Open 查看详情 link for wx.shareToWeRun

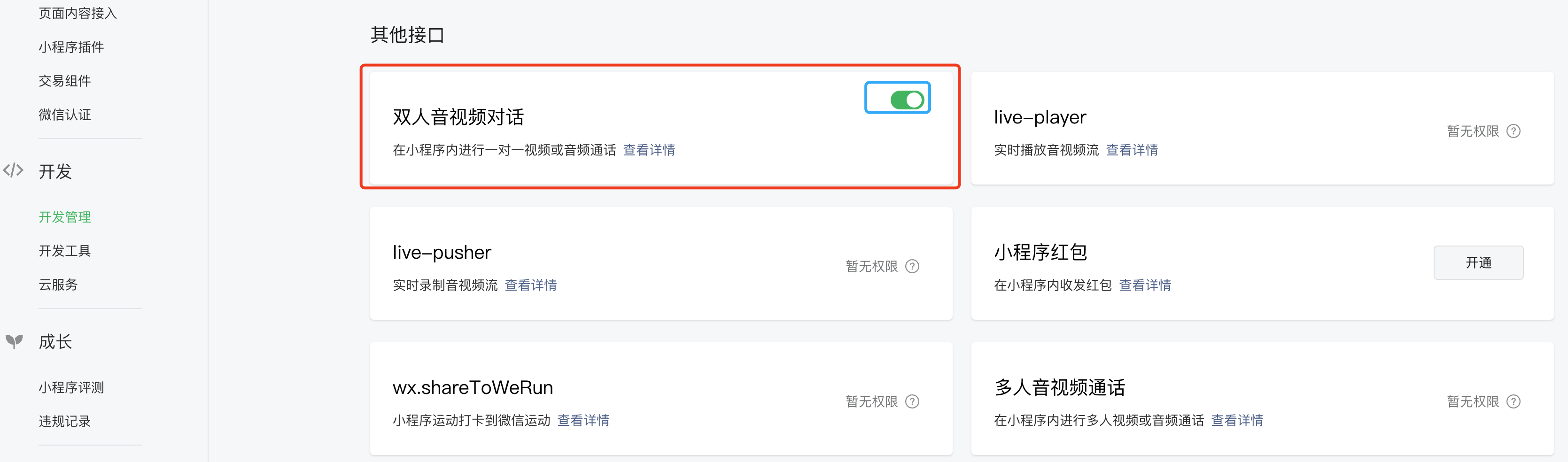583,420
